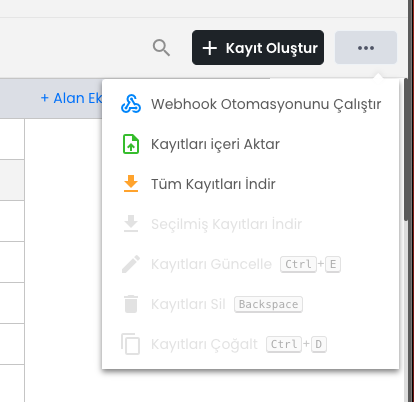The width and height of the screenshot is (414, 402).
Task: Click the search magnifier icon
Action: point(161,48)
